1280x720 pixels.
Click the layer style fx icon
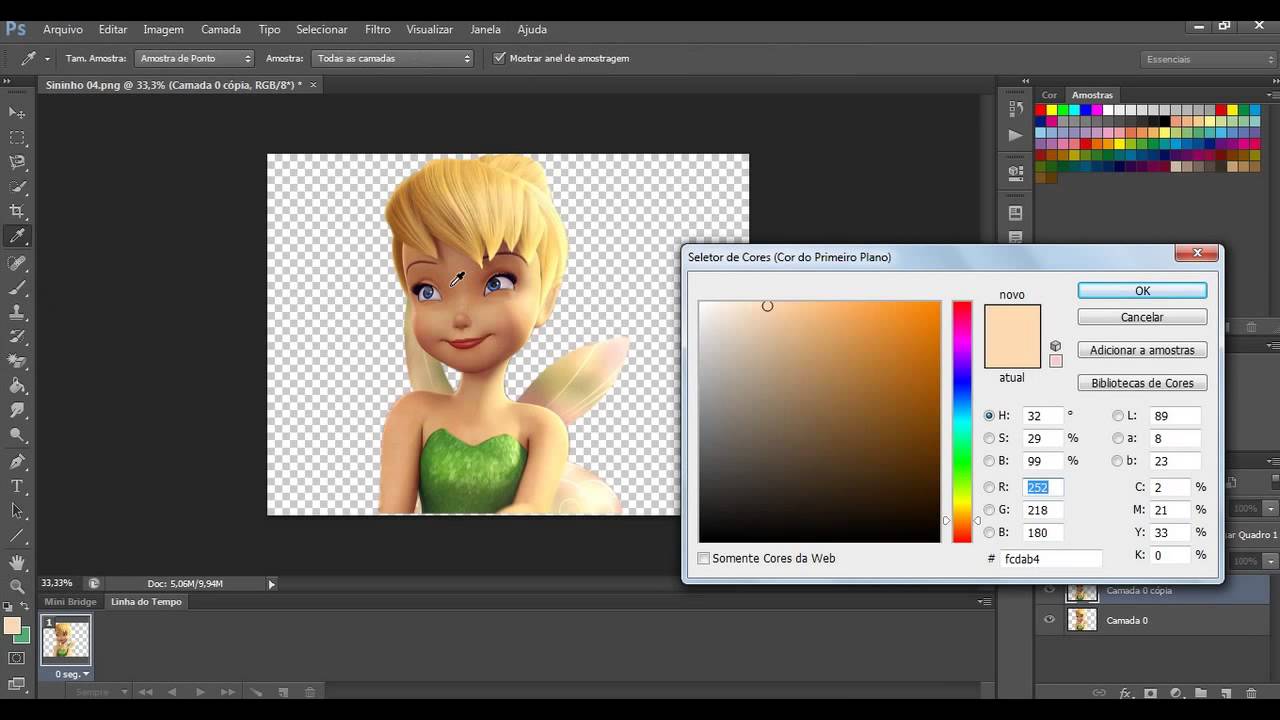tap(1125, 693)
